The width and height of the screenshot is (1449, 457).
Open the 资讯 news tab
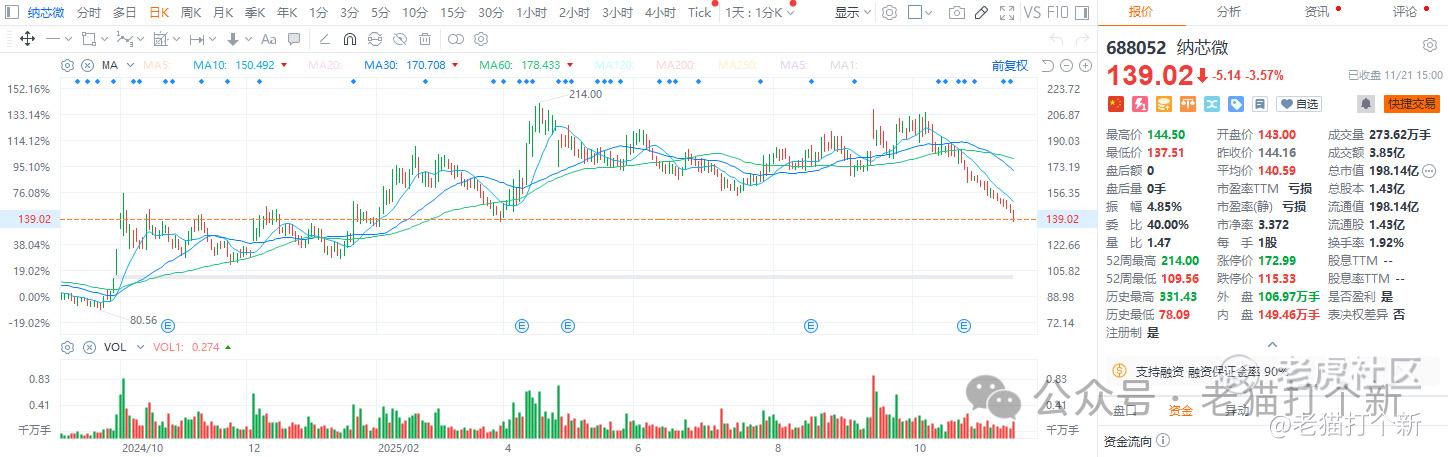coord(1317,12)
